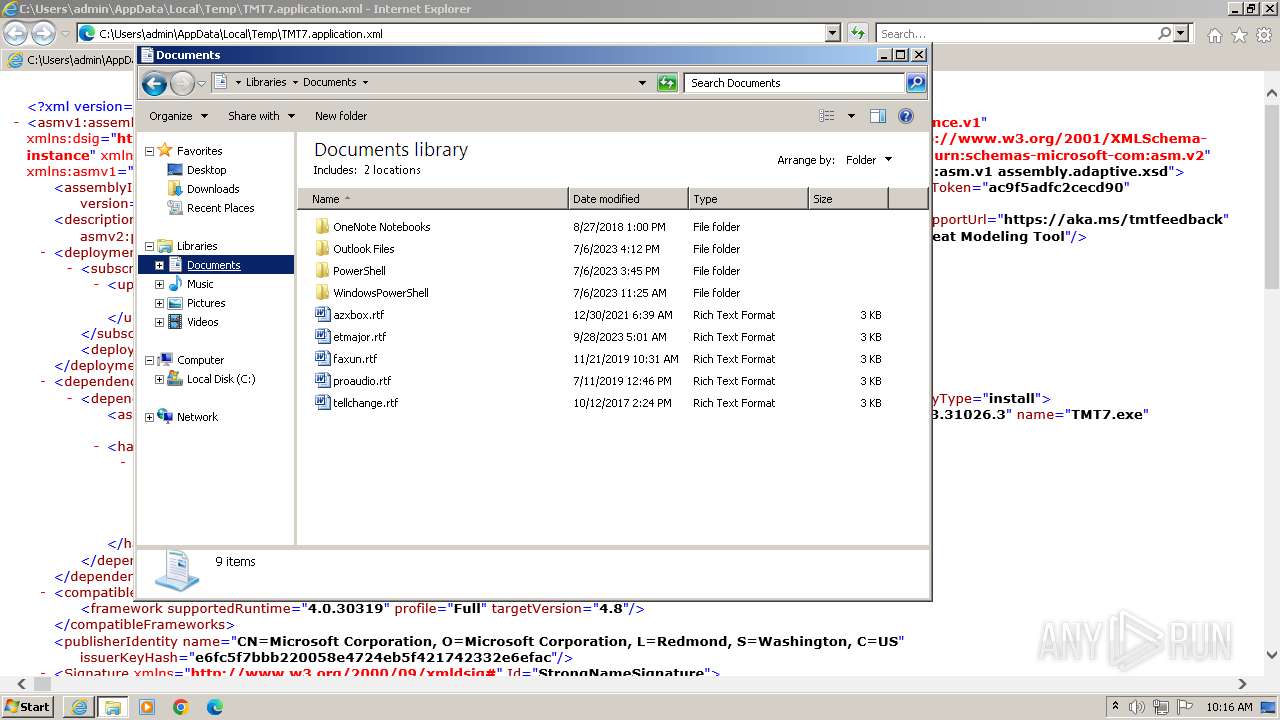Expand the Network tree node

[149, 418]
